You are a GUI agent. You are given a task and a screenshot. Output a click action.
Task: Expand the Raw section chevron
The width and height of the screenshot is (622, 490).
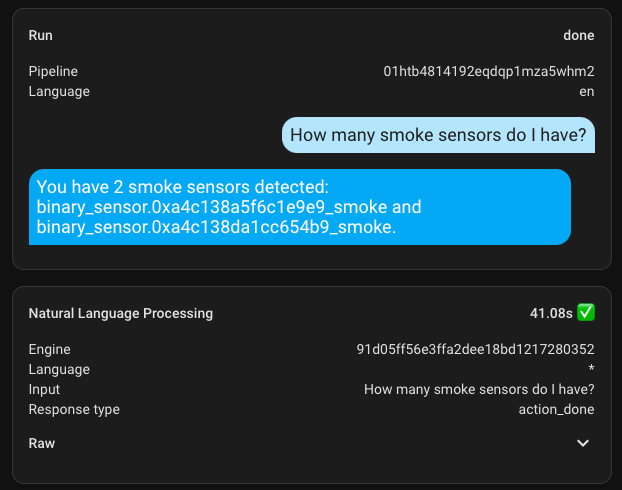584,443
